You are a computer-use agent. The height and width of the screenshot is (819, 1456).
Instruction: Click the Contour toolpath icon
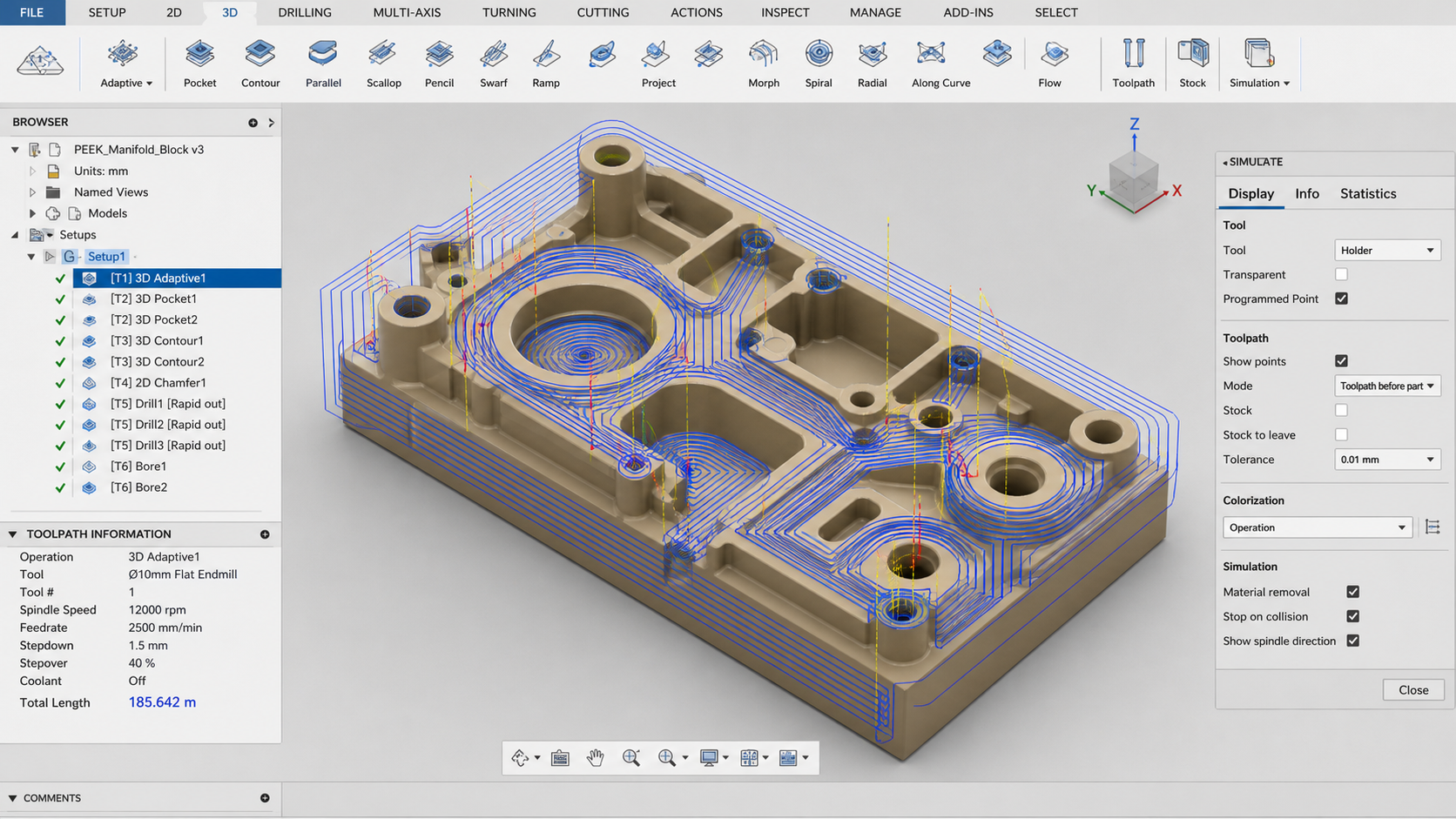coord(260,55)
